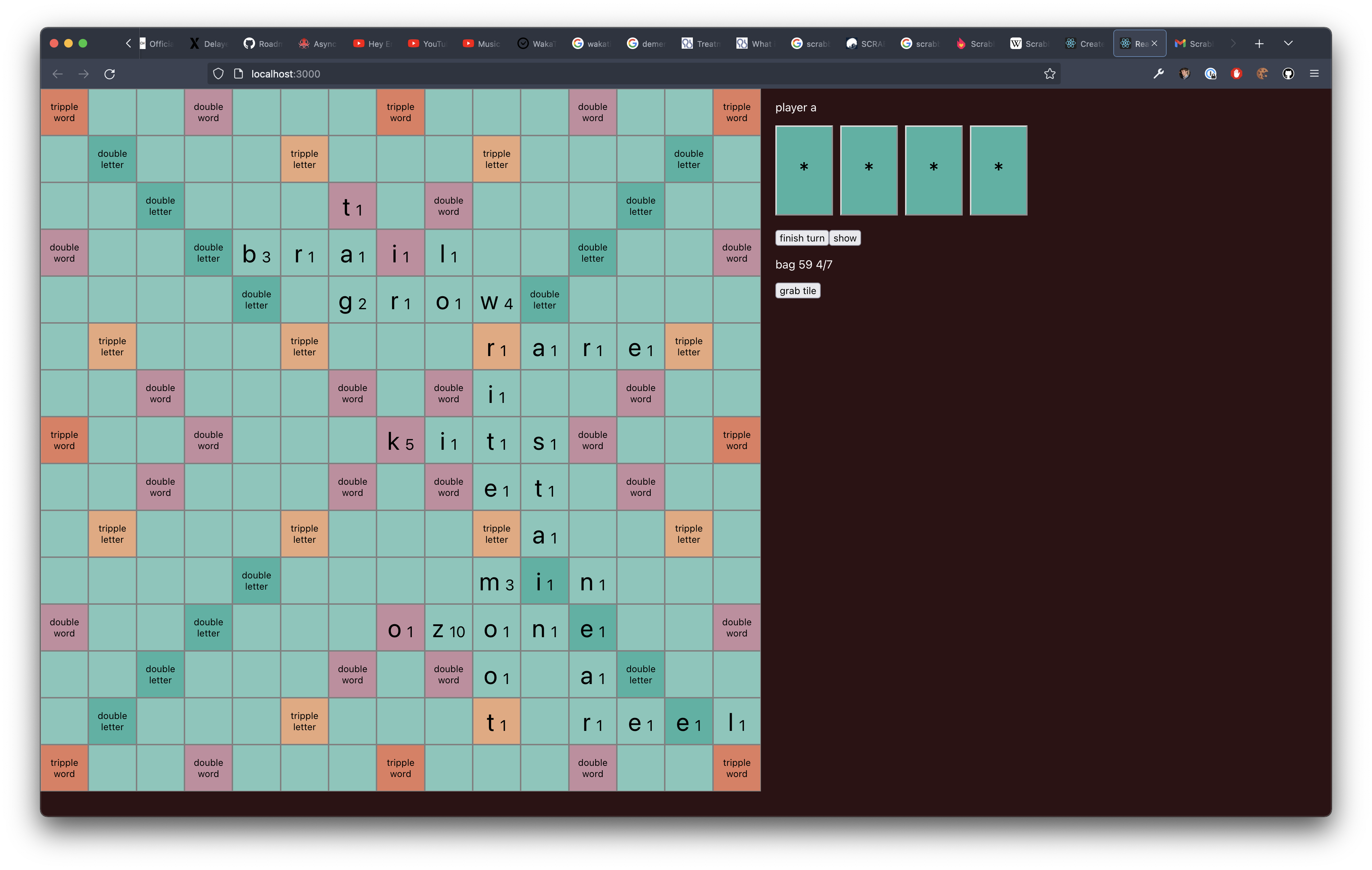Image resolution: width=1372 pixels, height=870 pixels.
Task: Open the wrench customization icon in toolbar
Action: (x=1159, y=74)
